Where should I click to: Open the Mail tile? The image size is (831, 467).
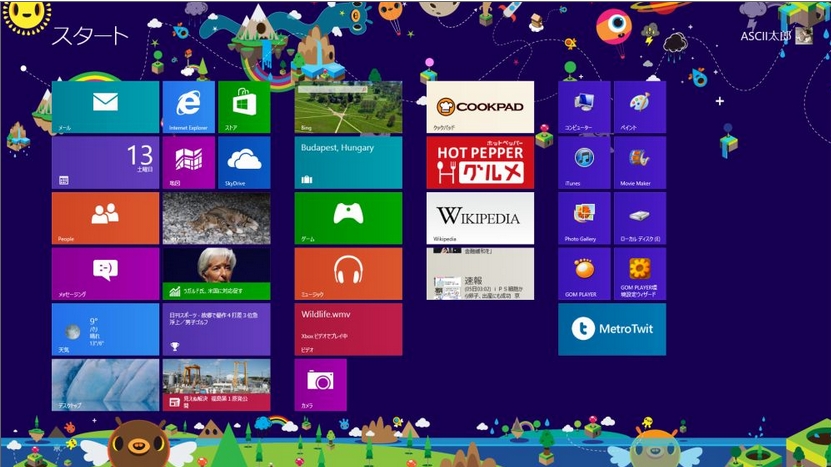[105, 107]
